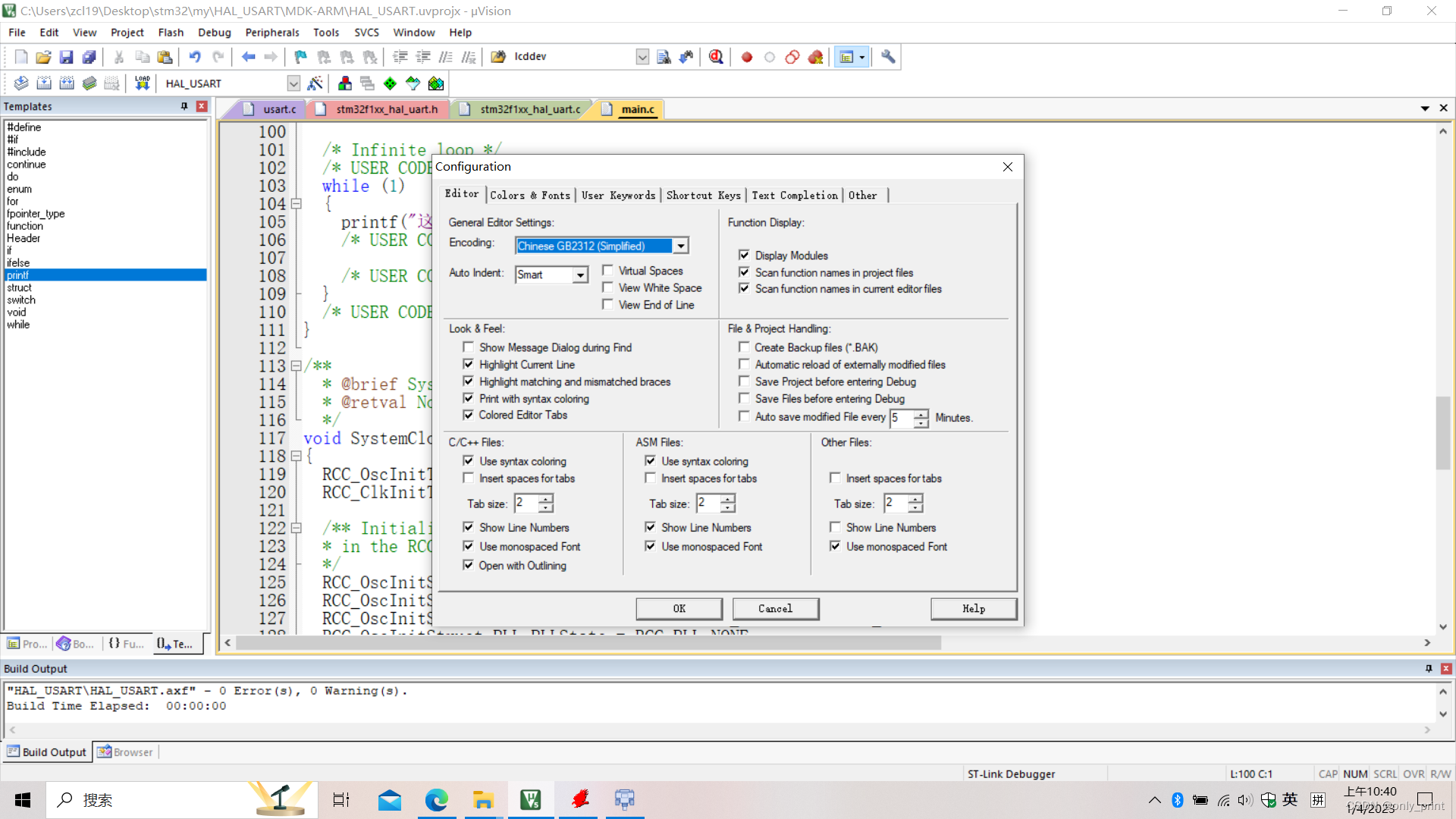Click the Save All files icon
1456x819 pixels.
click(x=89, y=57)
